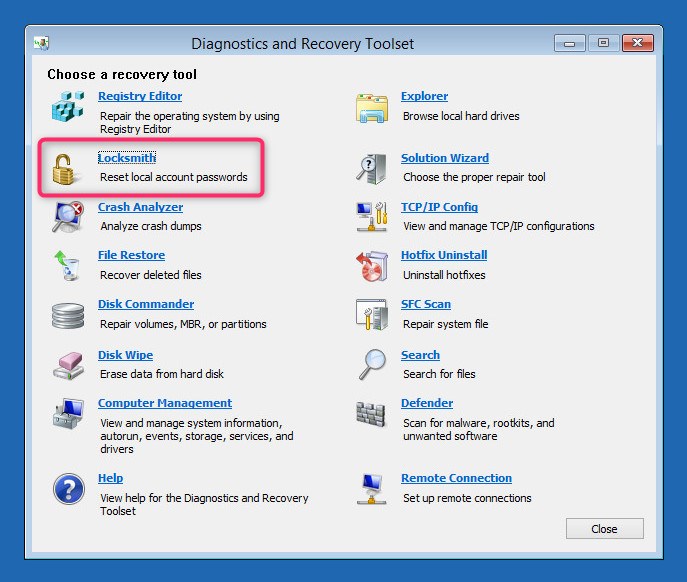Minimize the Diagnostics and Recovery Toolset window

coord(570,43)
